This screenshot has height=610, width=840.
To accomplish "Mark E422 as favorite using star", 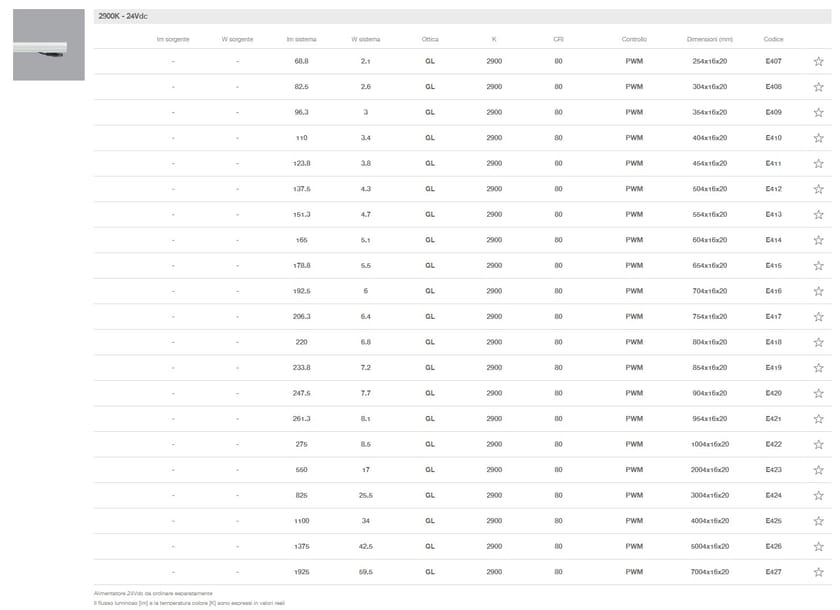I will point(818,444).
